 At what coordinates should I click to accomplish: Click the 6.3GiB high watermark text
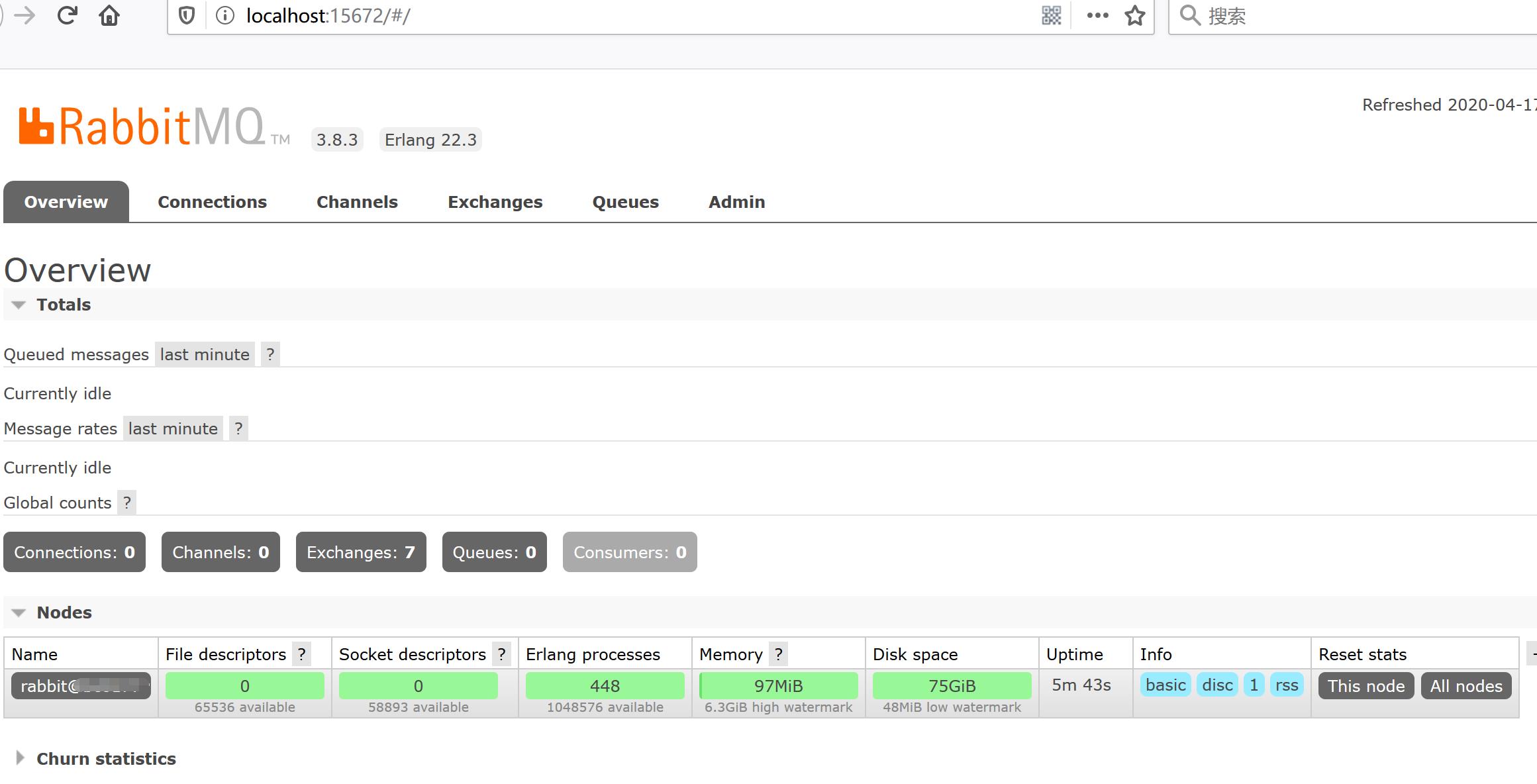coord(779,707)
